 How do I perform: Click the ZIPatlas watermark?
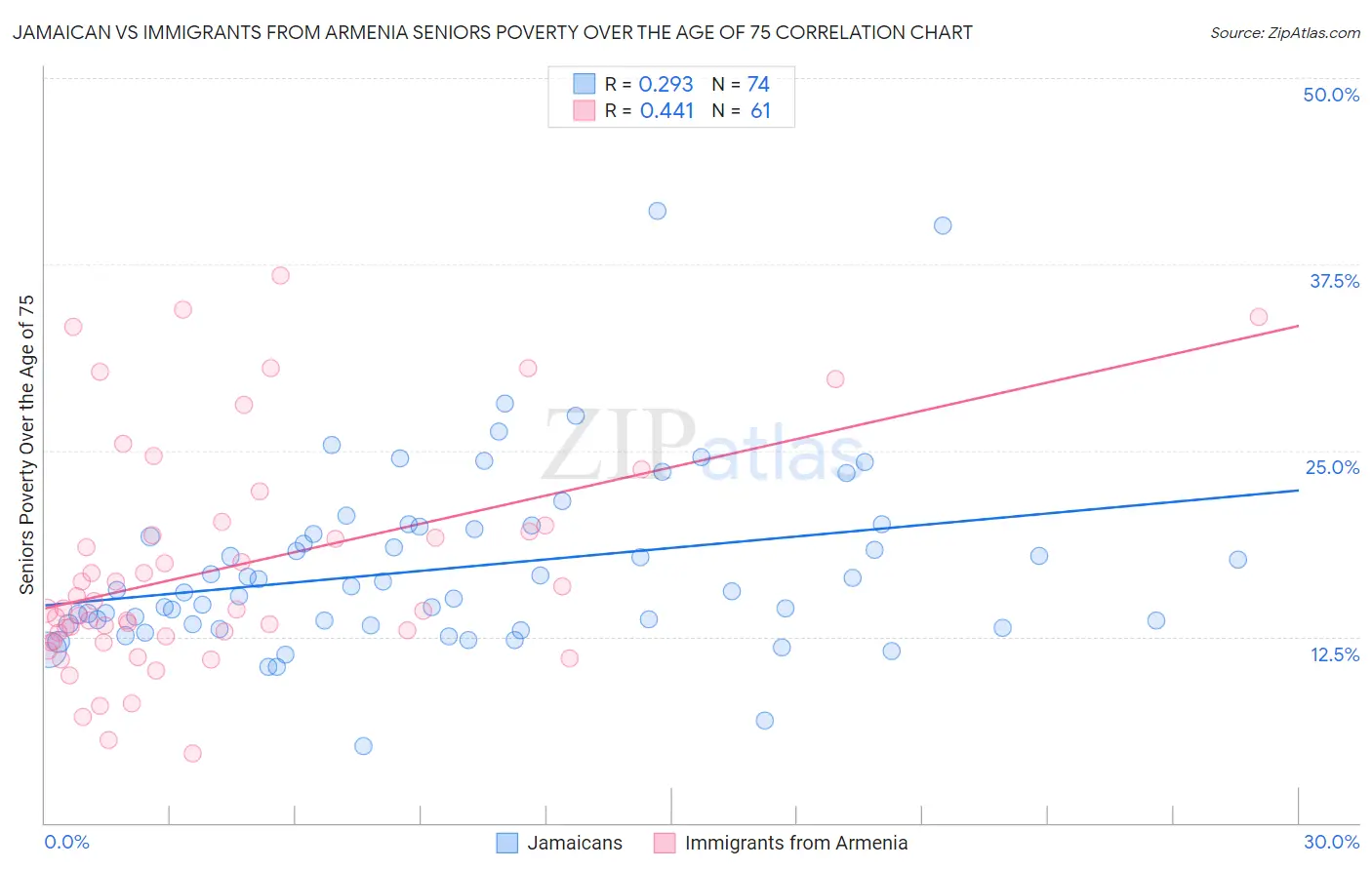pyautogui.click(x=703, y=447)
